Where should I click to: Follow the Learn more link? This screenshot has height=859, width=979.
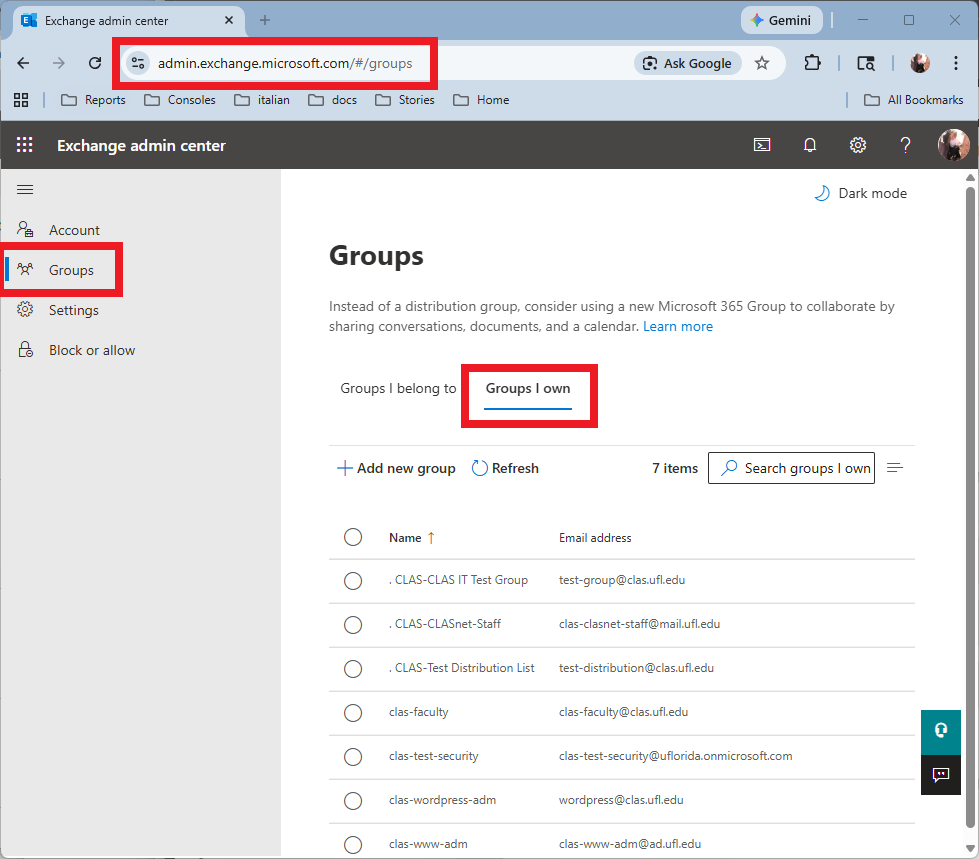[678, 326]
